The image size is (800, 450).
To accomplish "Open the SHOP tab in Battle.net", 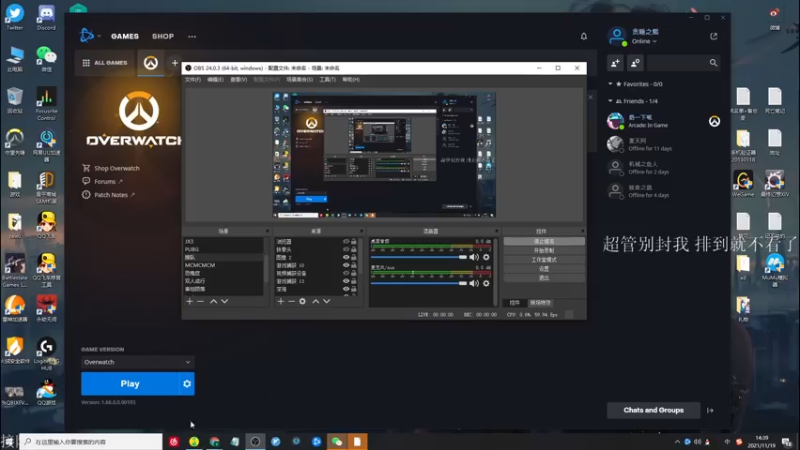I will (x=163, y=36).
